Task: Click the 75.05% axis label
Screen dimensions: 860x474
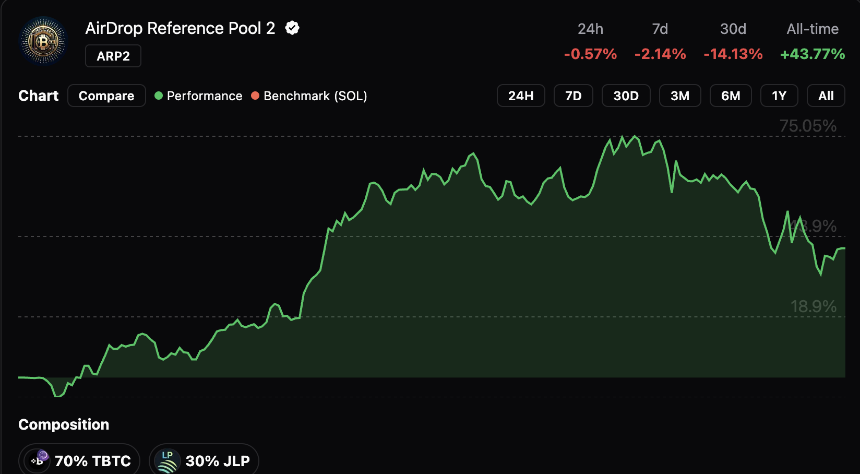Action: [x=808, y=127]
